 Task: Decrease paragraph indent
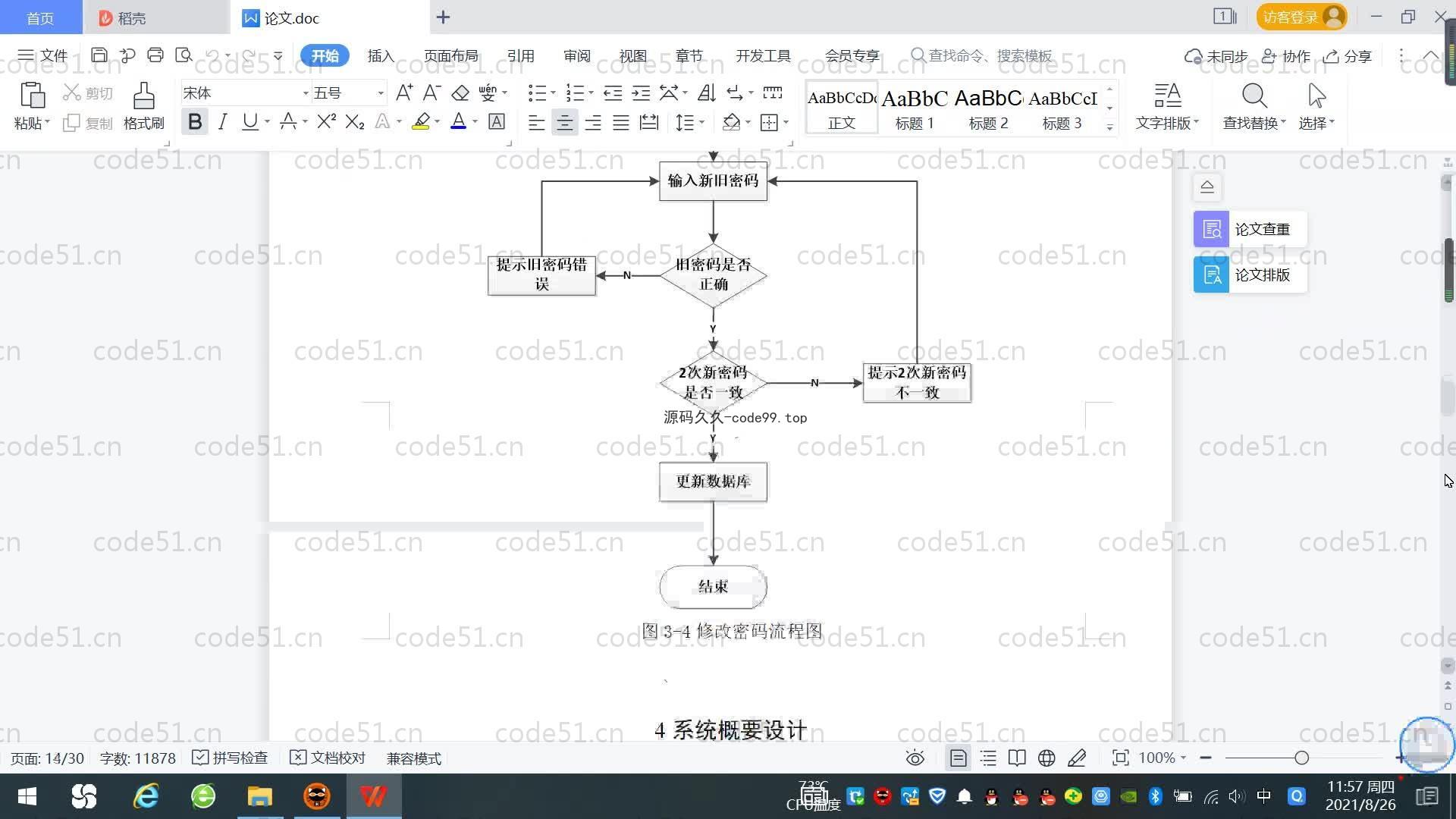point(613,93)
